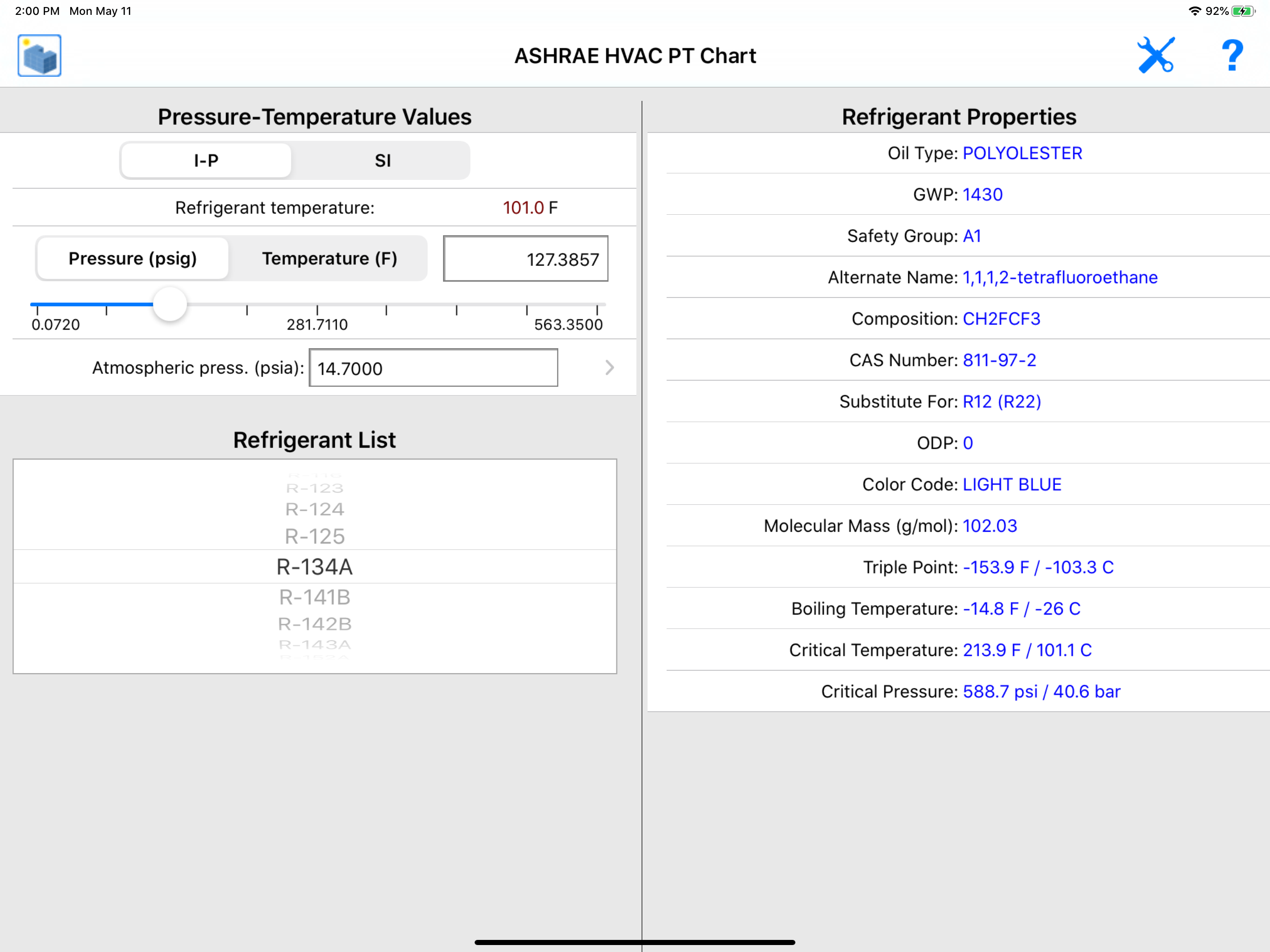Select R-125 in refrigerant list
This screenshot has height=952, width=1270.
point(315,536)
